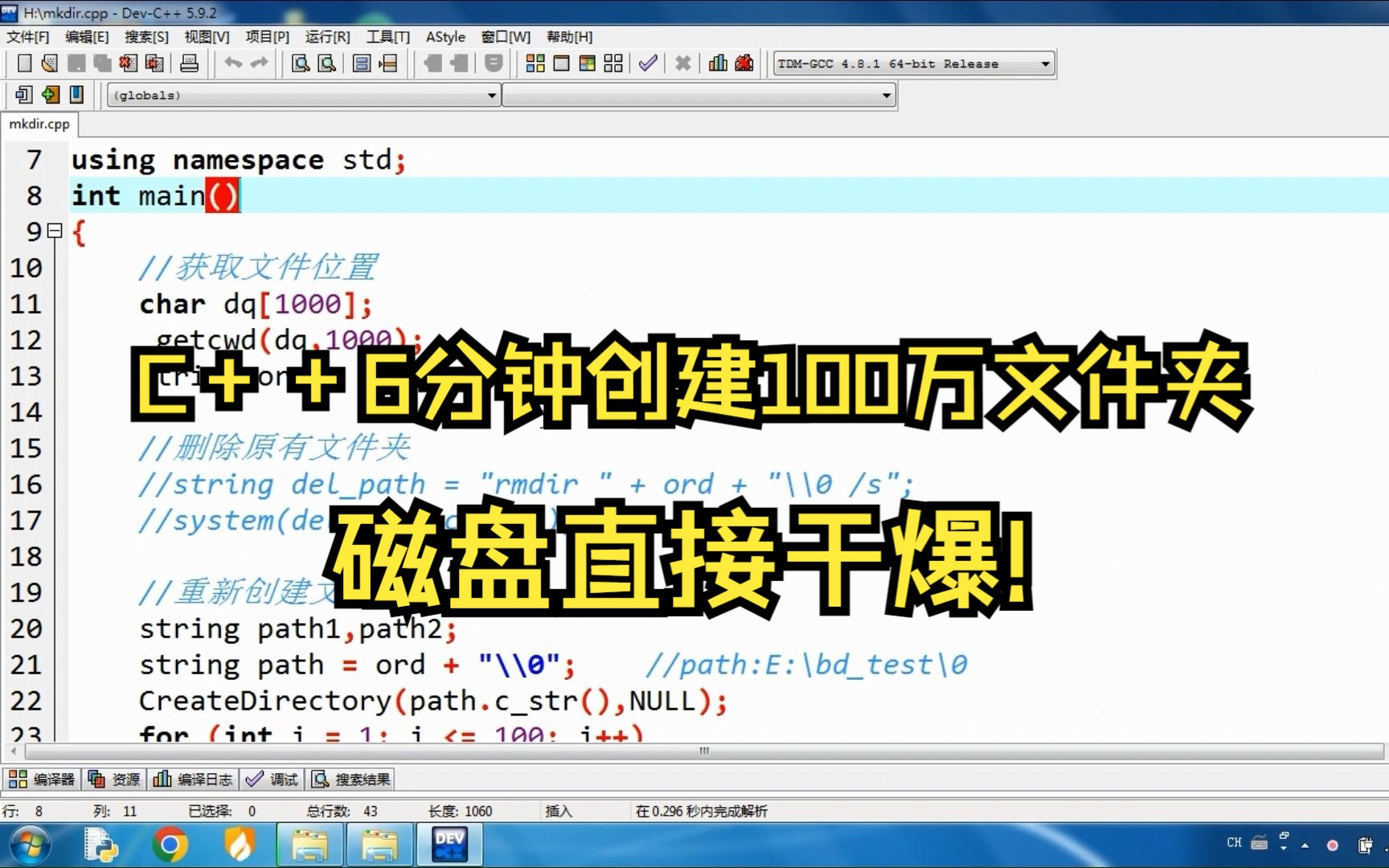Open the member function dropdown beside (globals)

pyautogui.click(x=884, y=95)
